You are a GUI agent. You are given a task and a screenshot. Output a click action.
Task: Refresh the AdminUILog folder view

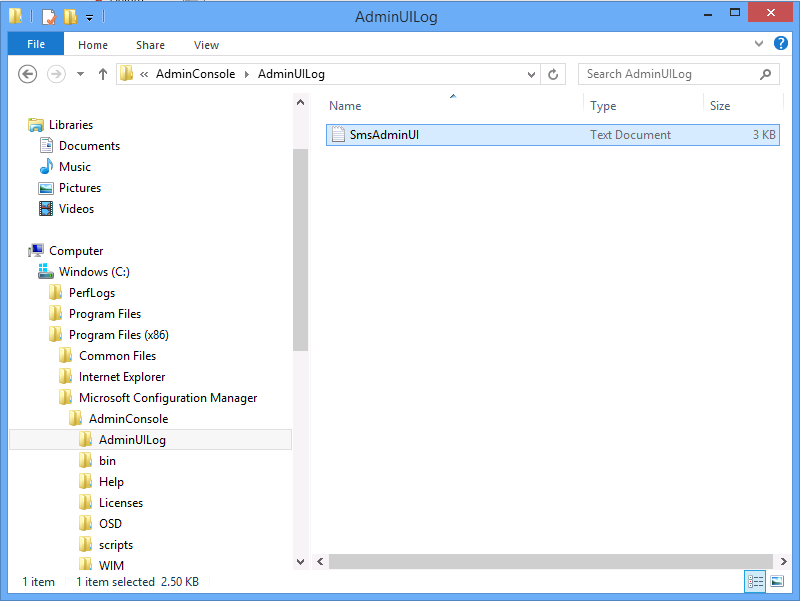tap(553, 74)
